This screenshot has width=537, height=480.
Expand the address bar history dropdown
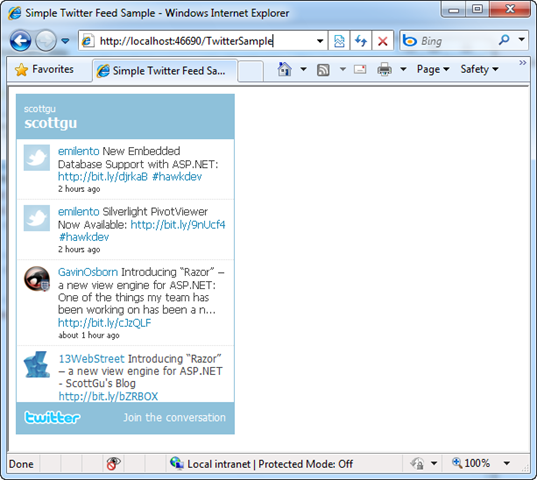320,41
